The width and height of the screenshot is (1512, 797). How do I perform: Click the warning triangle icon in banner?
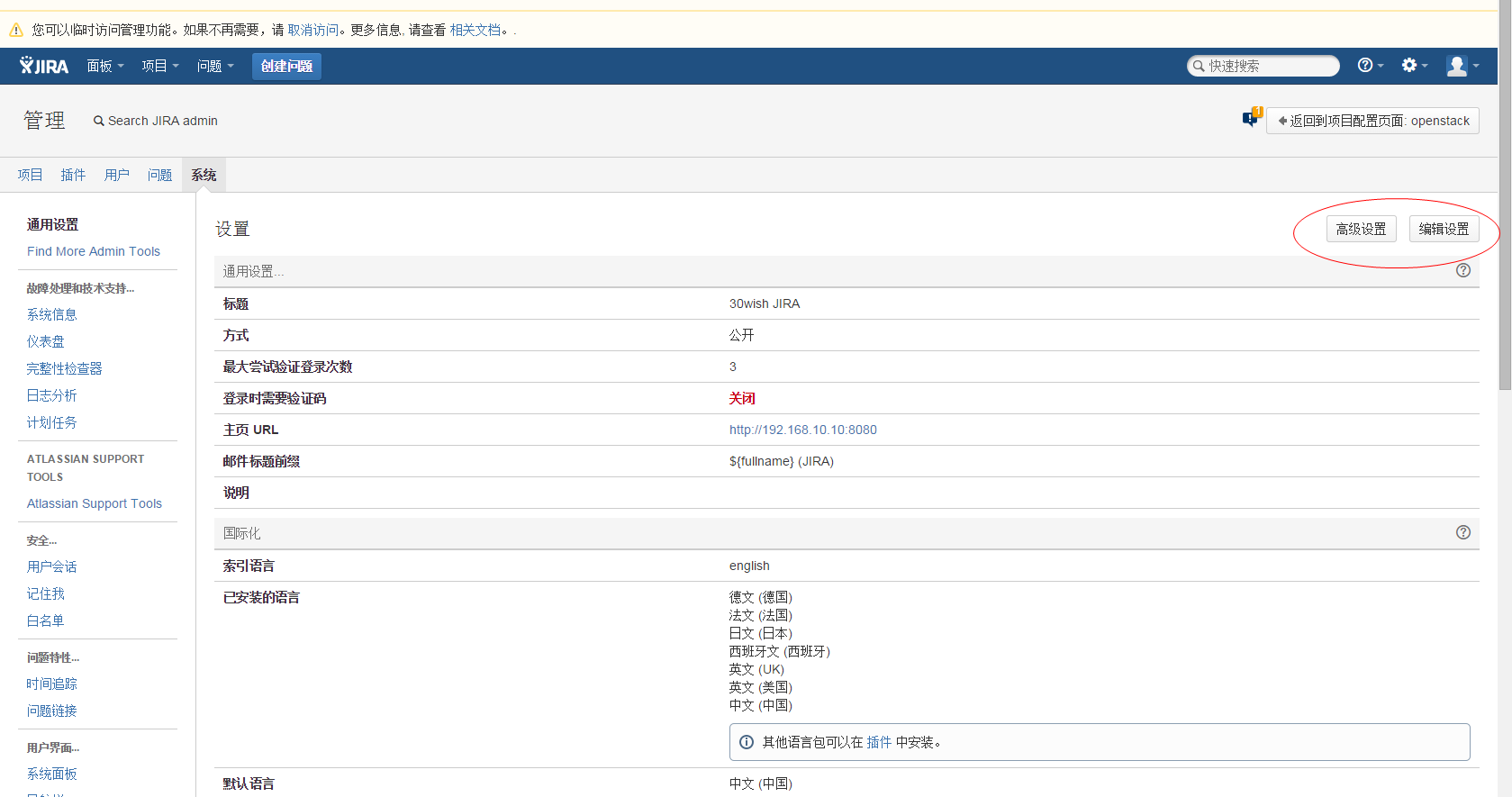pos(16,30)
